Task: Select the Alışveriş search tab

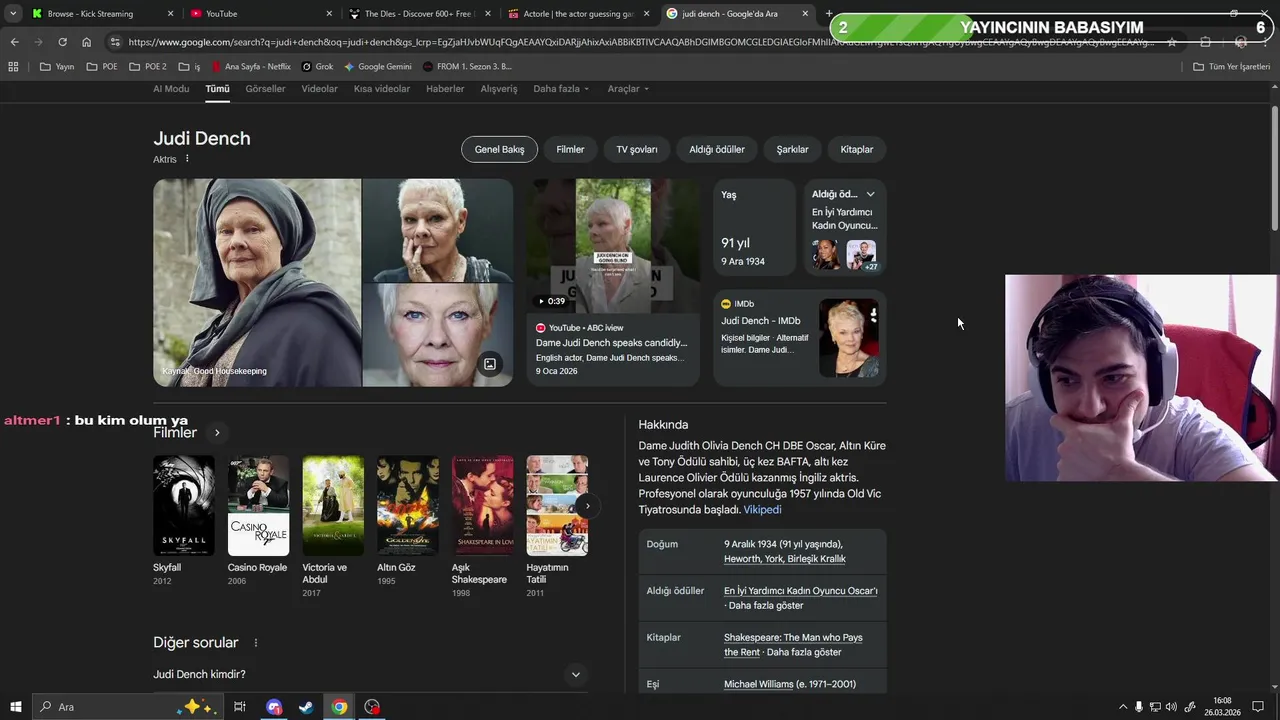Action: (x=499, y=89)
